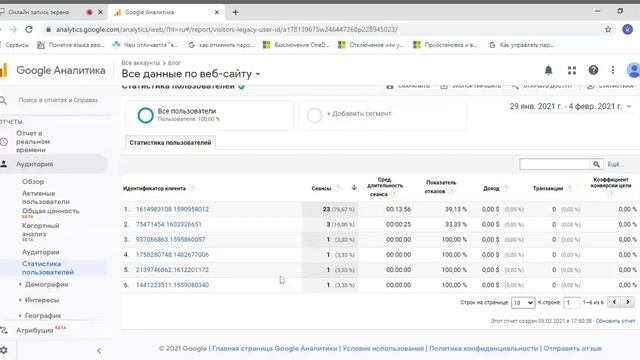
Task: Open a new browser tab with plus
Action: pyautogui.click(x=236, y=12)
